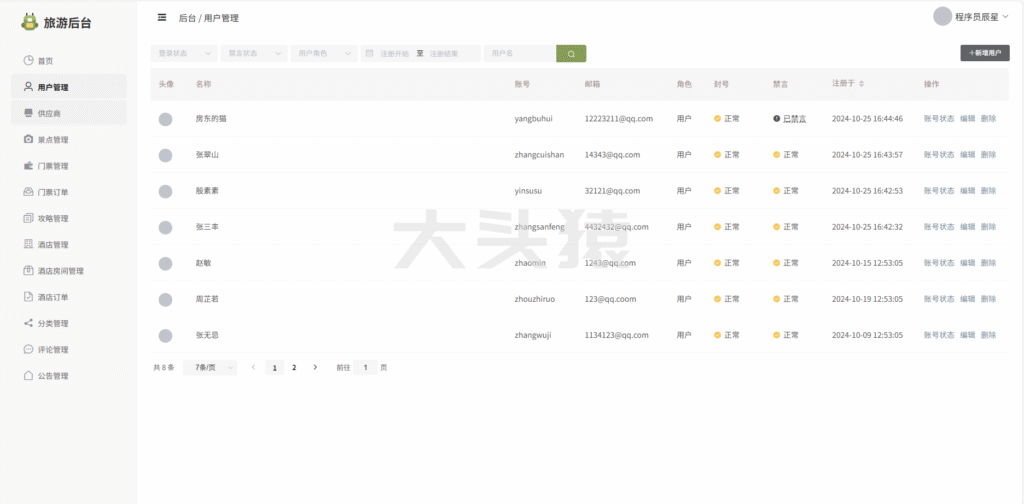Open the 禁言状态 dropdown filter
1024x504 pixels.
click(x=254, y=54)
